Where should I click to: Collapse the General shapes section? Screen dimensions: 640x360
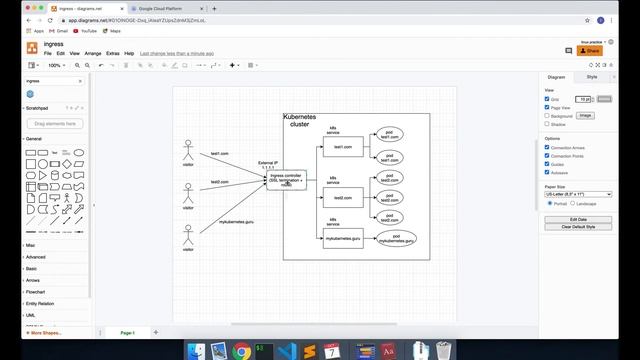[33, 139]
